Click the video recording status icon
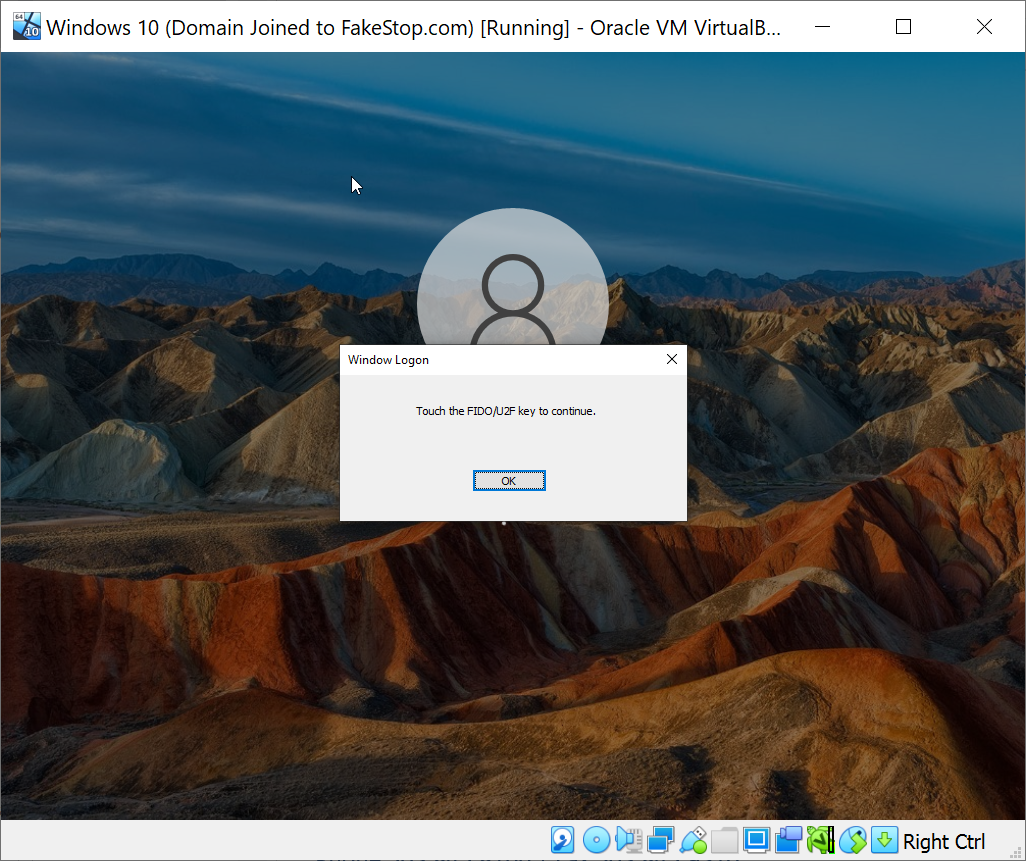Viewport: 1026px width, 861px height. point(788,840)
